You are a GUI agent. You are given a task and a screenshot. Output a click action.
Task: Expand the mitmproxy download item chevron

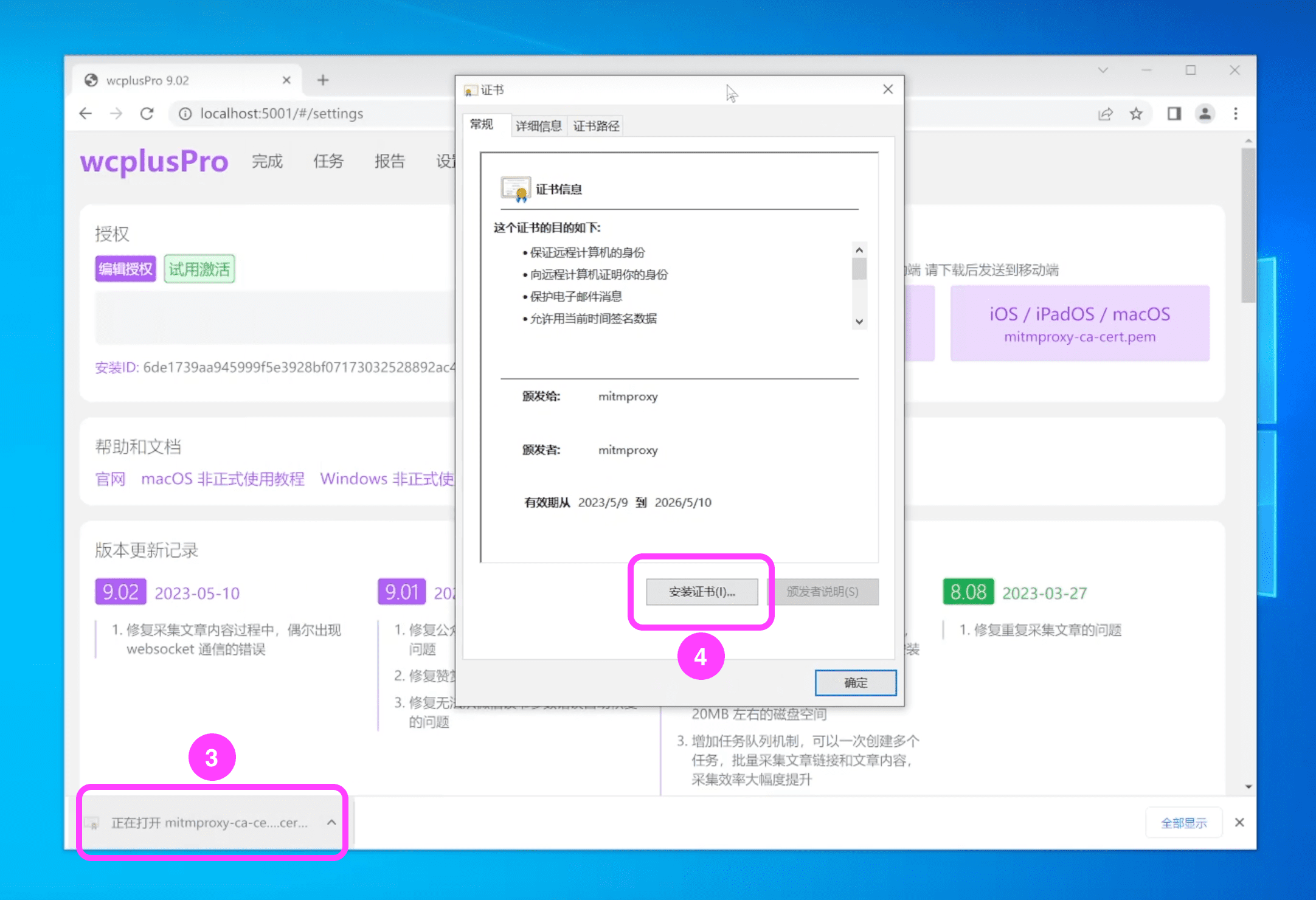coord(331,822)
